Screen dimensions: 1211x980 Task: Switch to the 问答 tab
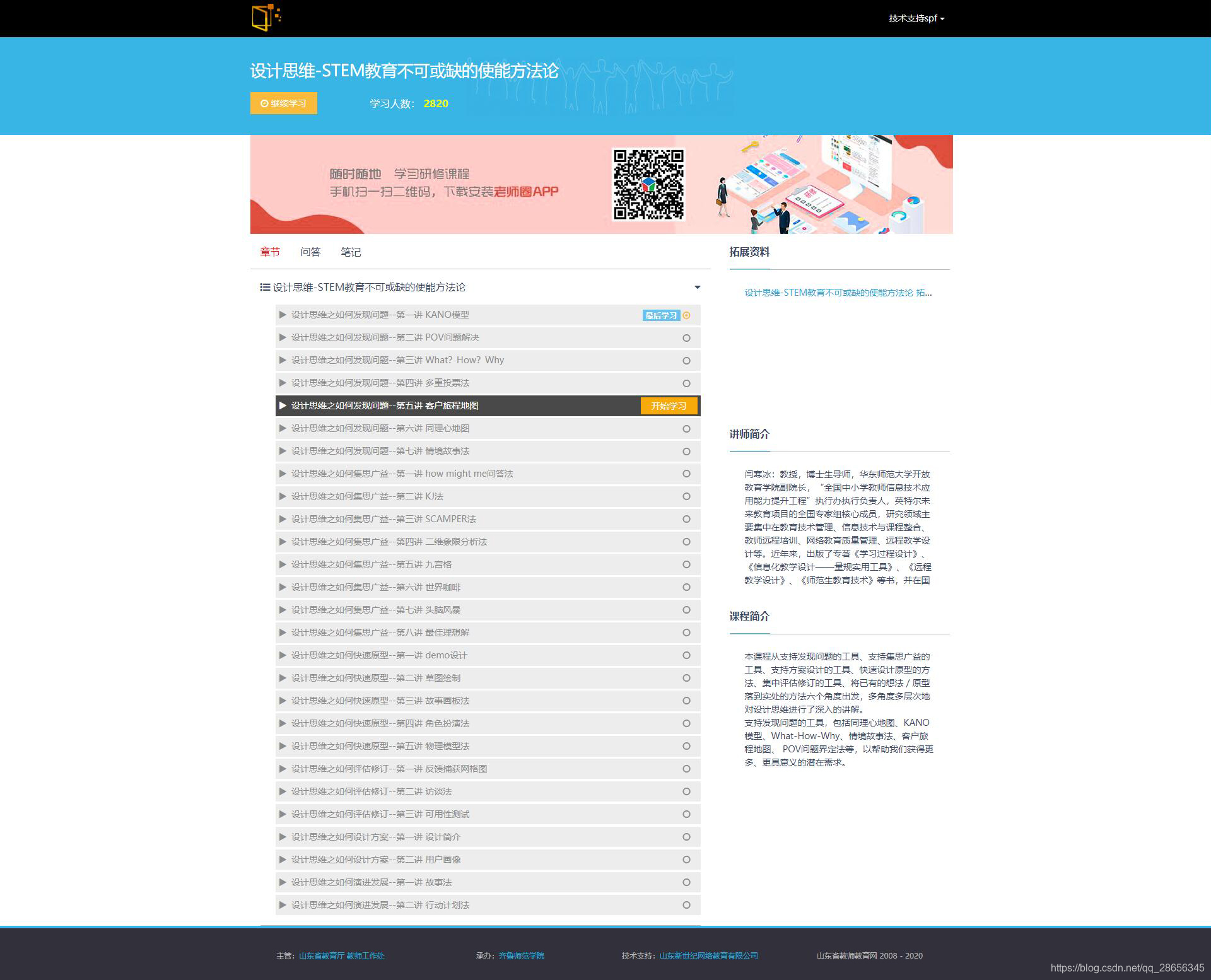310,252
